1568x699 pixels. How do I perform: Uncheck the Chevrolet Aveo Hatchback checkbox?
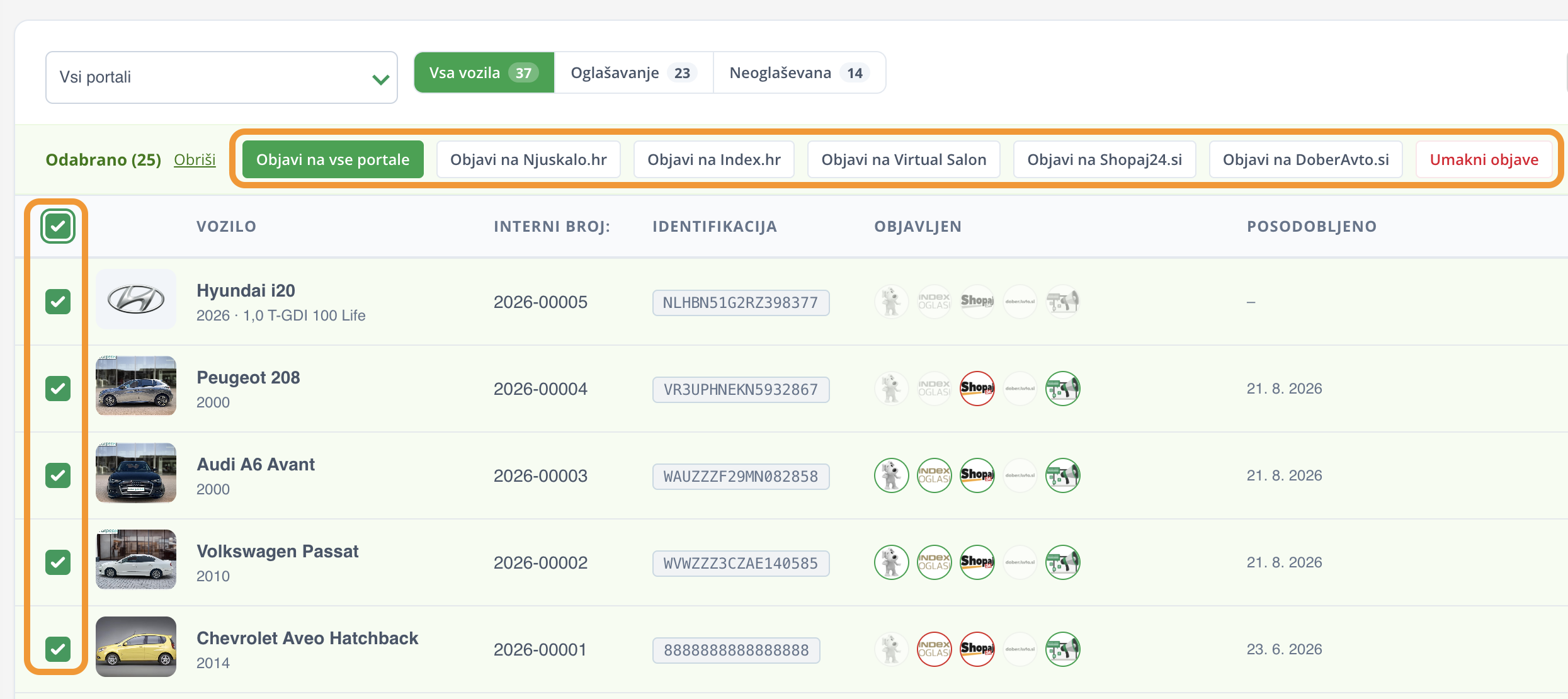pyautogui.click(x=58, y=649)
